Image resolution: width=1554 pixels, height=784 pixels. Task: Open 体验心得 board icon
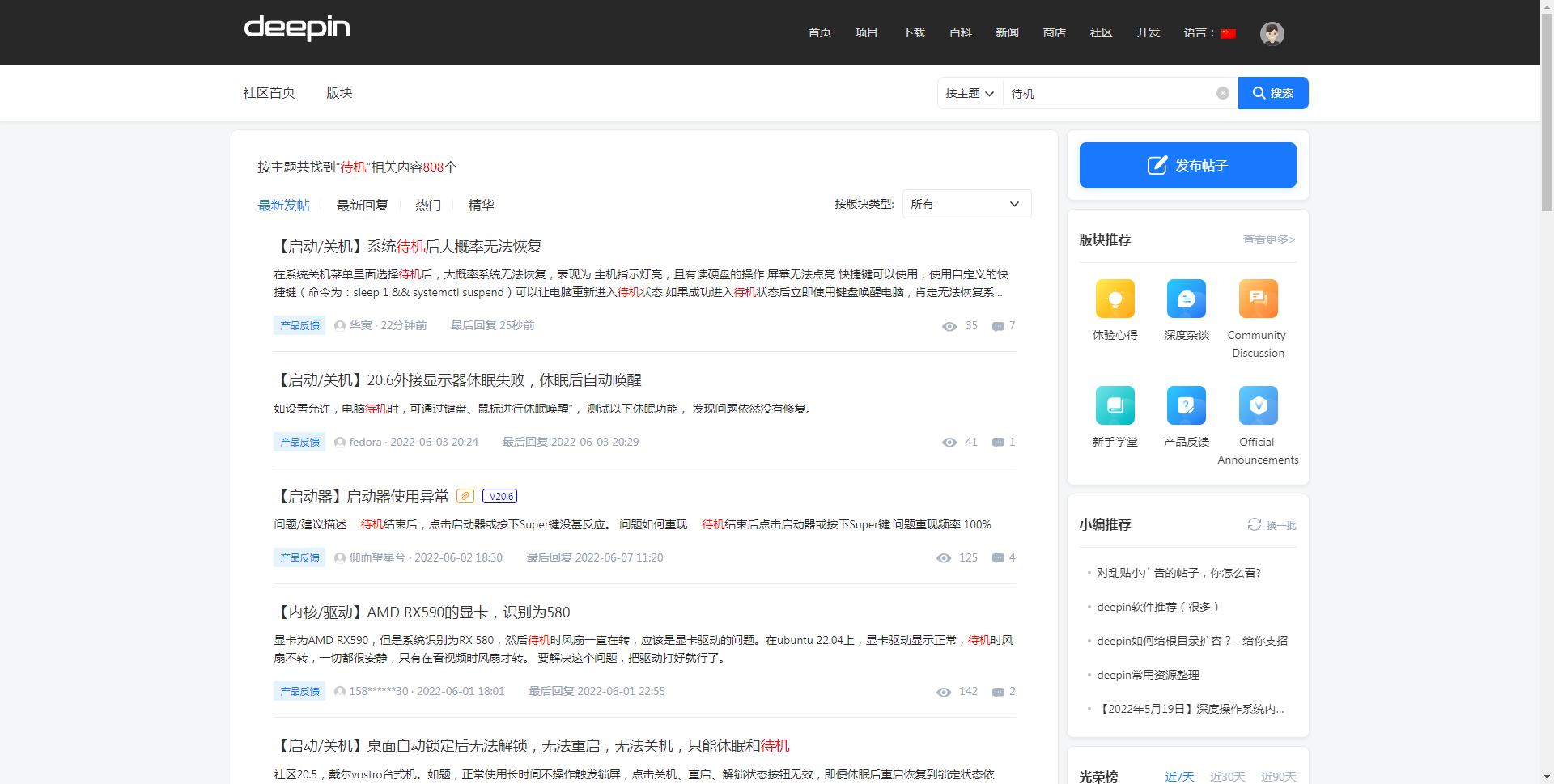pos(1115,299)
